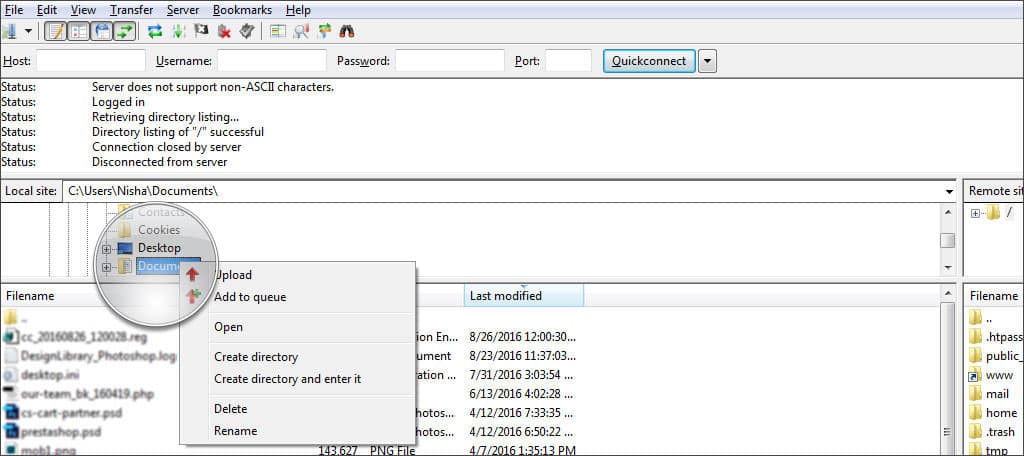This screenshot has width=1024, height=456.
Task: Click the disconnect from server icon
Action: coord(224,31)
